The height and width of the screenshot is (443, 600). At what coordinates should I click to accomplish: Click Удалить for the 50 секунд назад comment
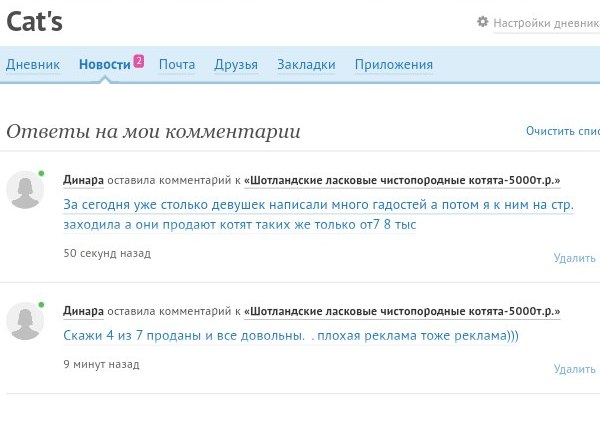tap(574, 258)
